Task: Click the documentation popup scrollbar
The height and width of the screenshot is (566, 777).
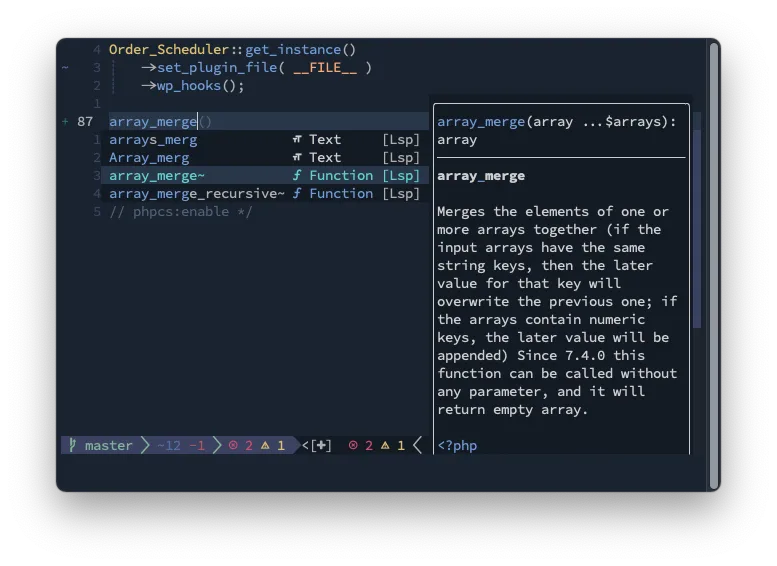Action: pyautogui.click(x=697, y=228)
